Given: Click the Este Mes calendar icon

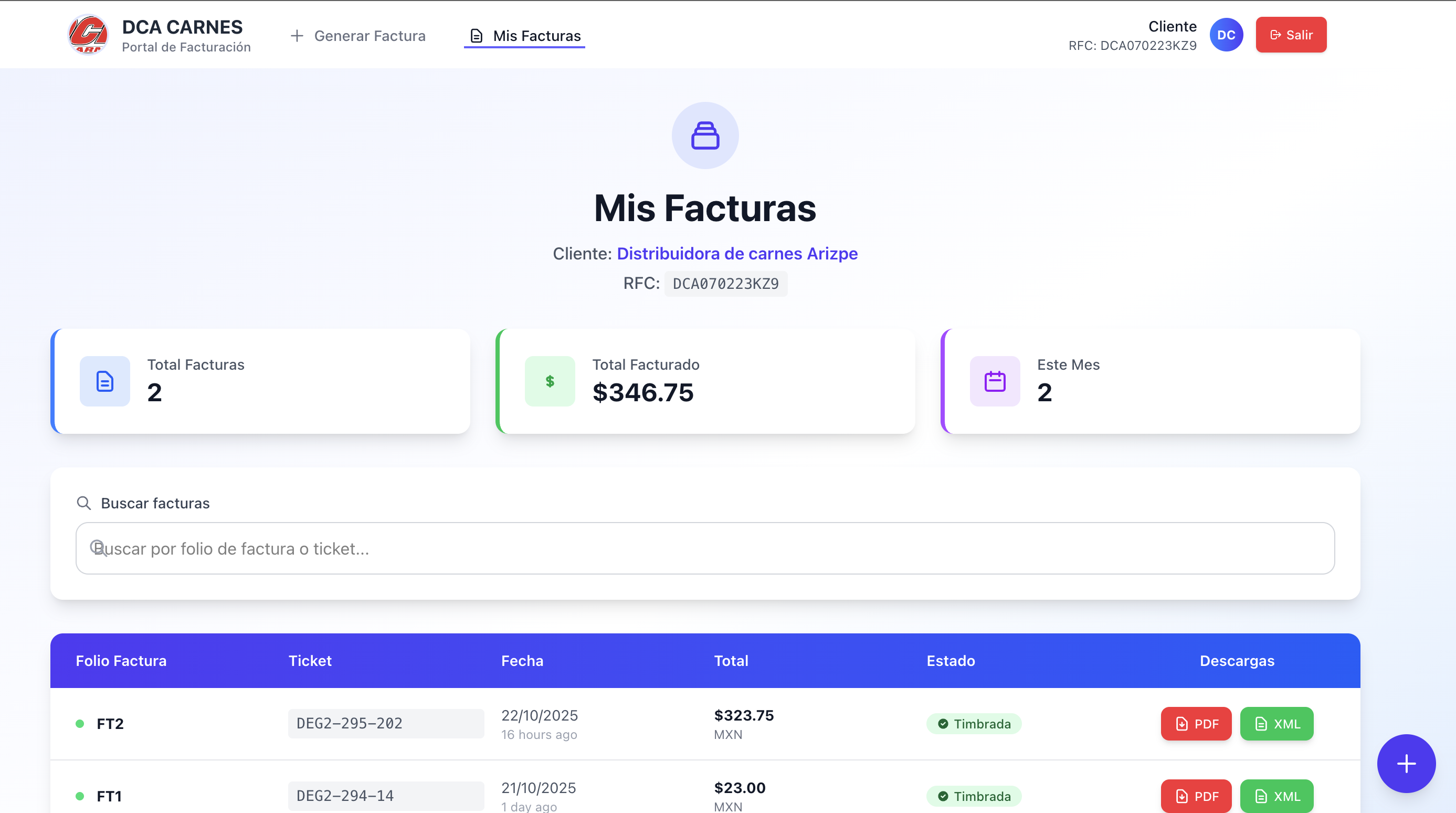Looking at the screenshot, I should (994, 381).
